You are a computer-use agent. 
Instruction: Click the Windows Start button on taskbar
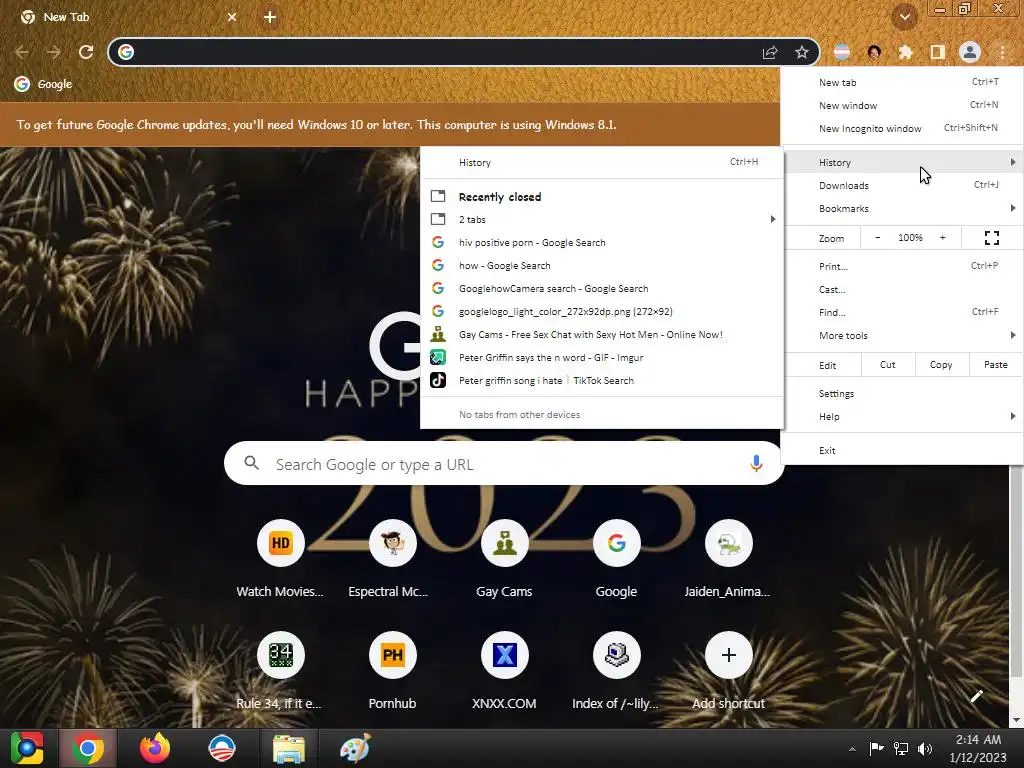27,748
